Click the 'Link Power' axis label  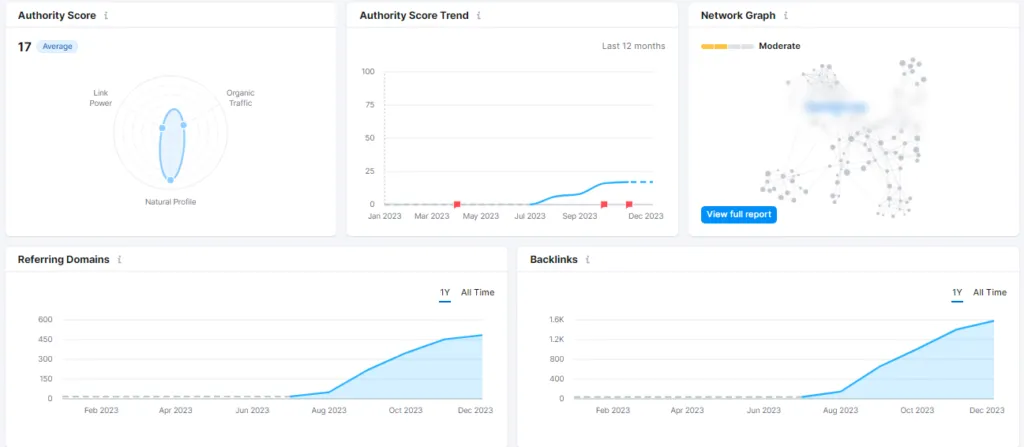tap(101, 98)
